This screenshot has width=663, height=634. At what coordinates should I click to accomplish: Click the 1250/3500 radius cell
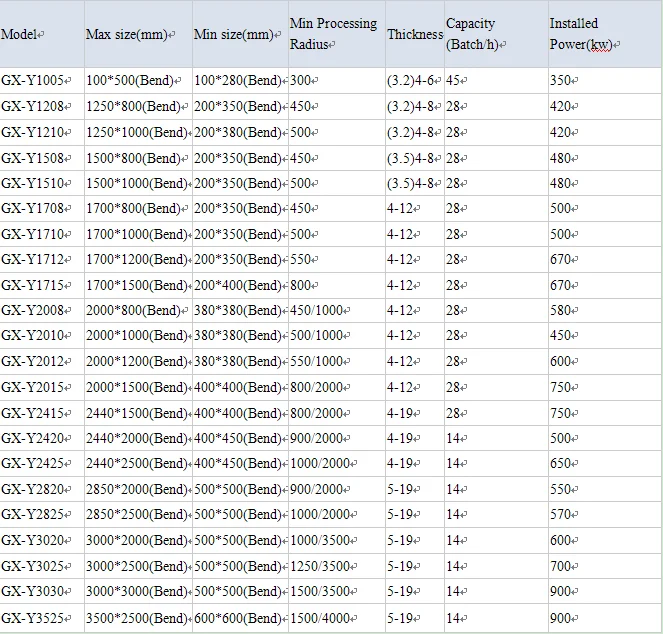tap(320, 566)
